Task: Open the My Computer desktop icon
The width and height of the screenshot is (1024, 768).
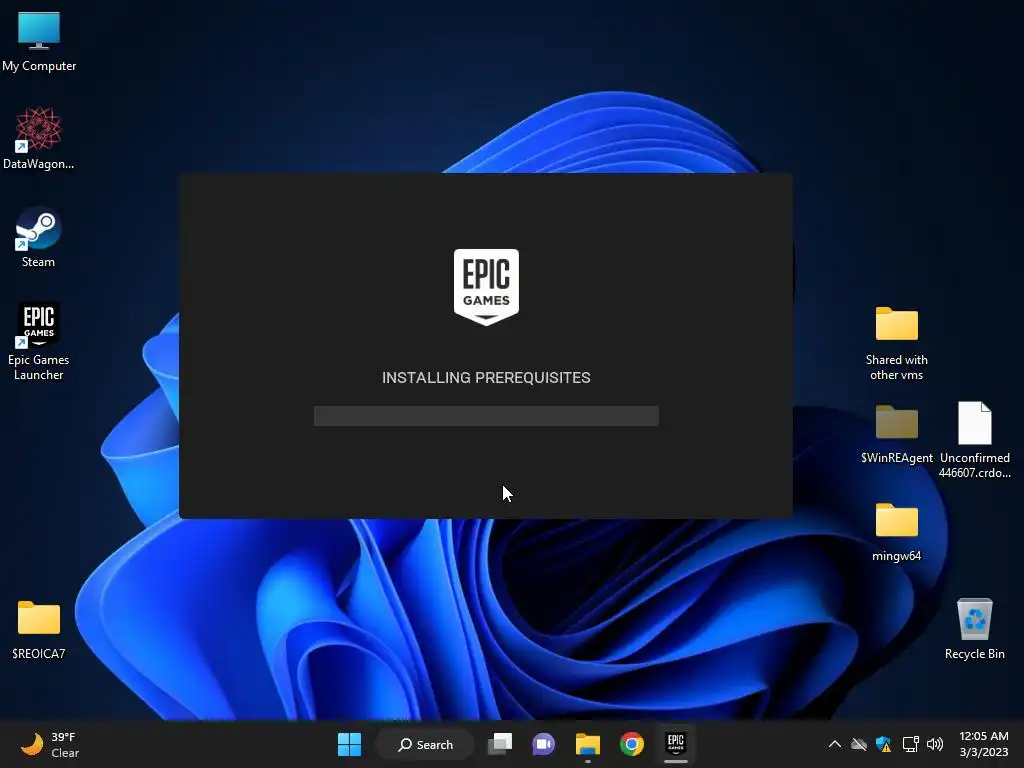Action: pyautogui.click(x=39, y=41)
